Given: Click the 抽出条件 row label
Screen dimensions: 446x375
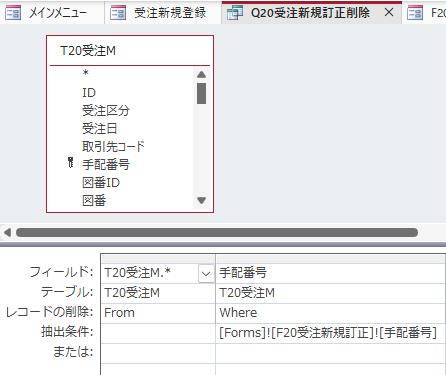Looking at the screenshot, I should tap(67, 332).
